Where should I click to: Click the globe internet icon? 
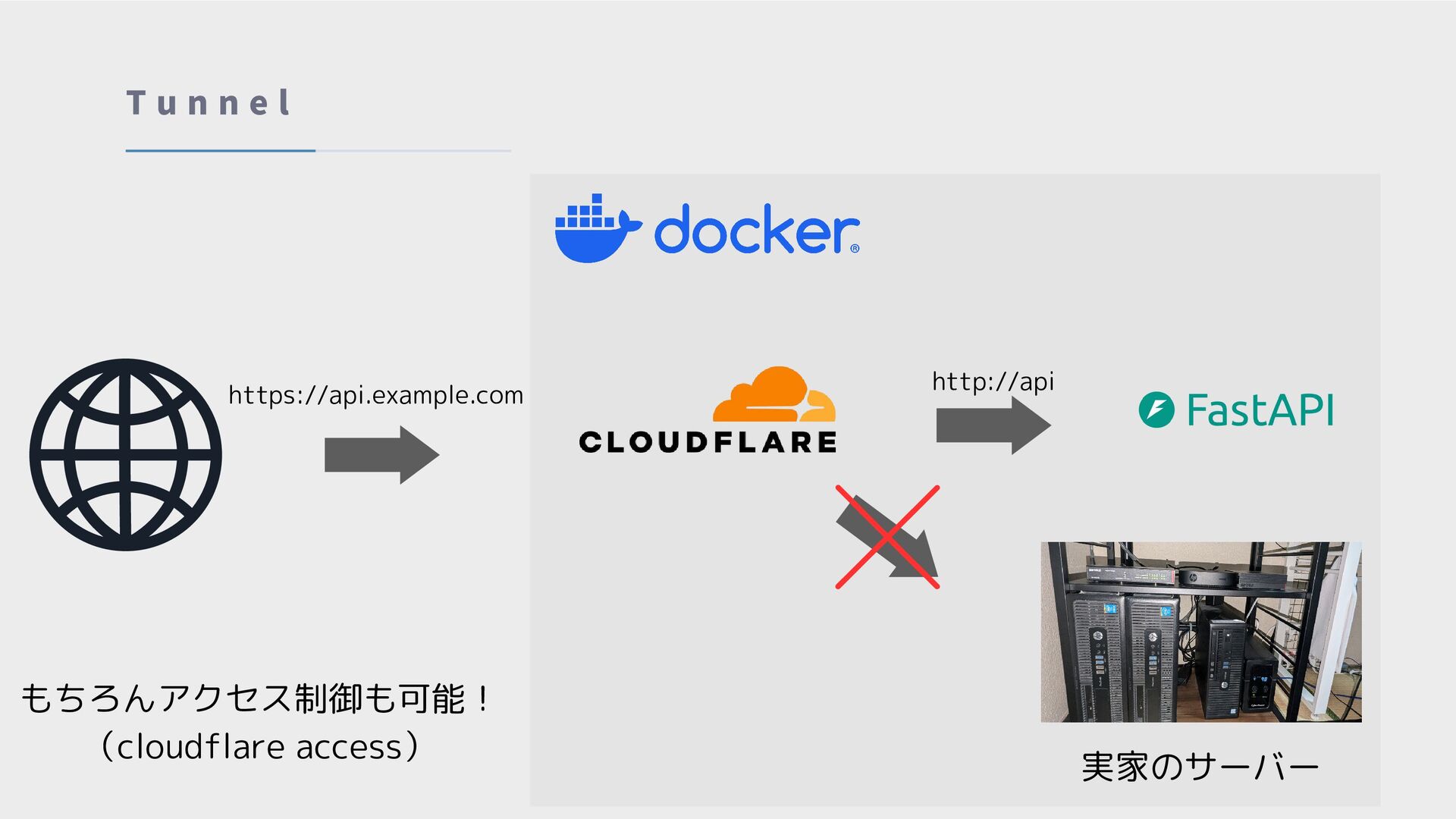[x=126, y=455]
